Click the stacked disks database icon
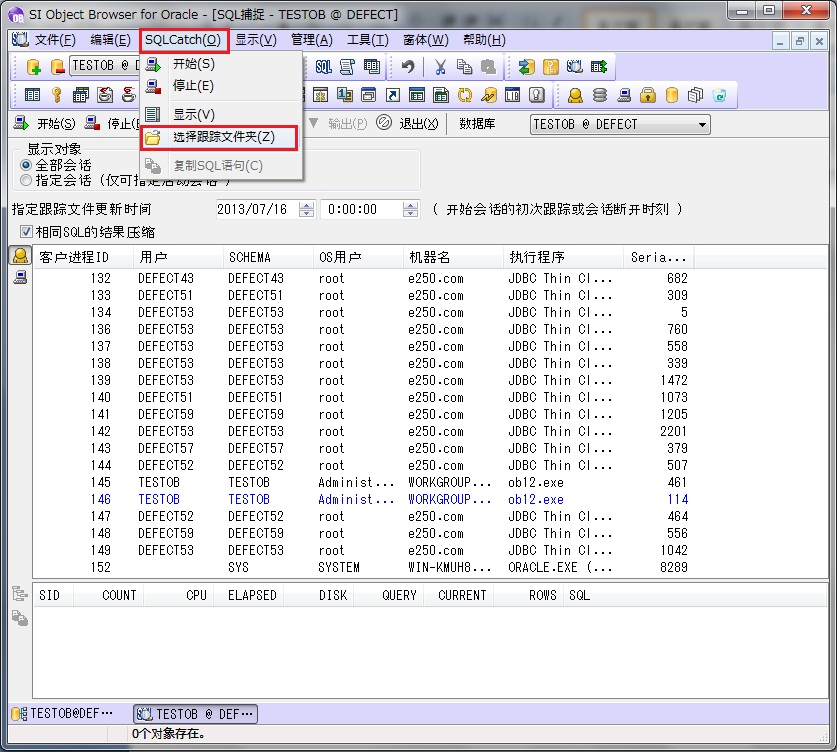The image size is (837, 752). click(600, 96)
